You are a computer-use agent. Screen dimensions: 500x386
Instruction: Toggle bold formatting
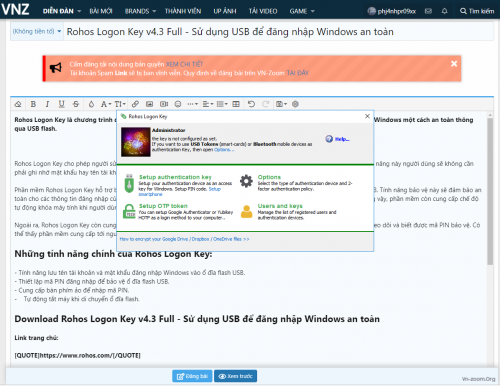pyautogui.click(x=33, y=104)
